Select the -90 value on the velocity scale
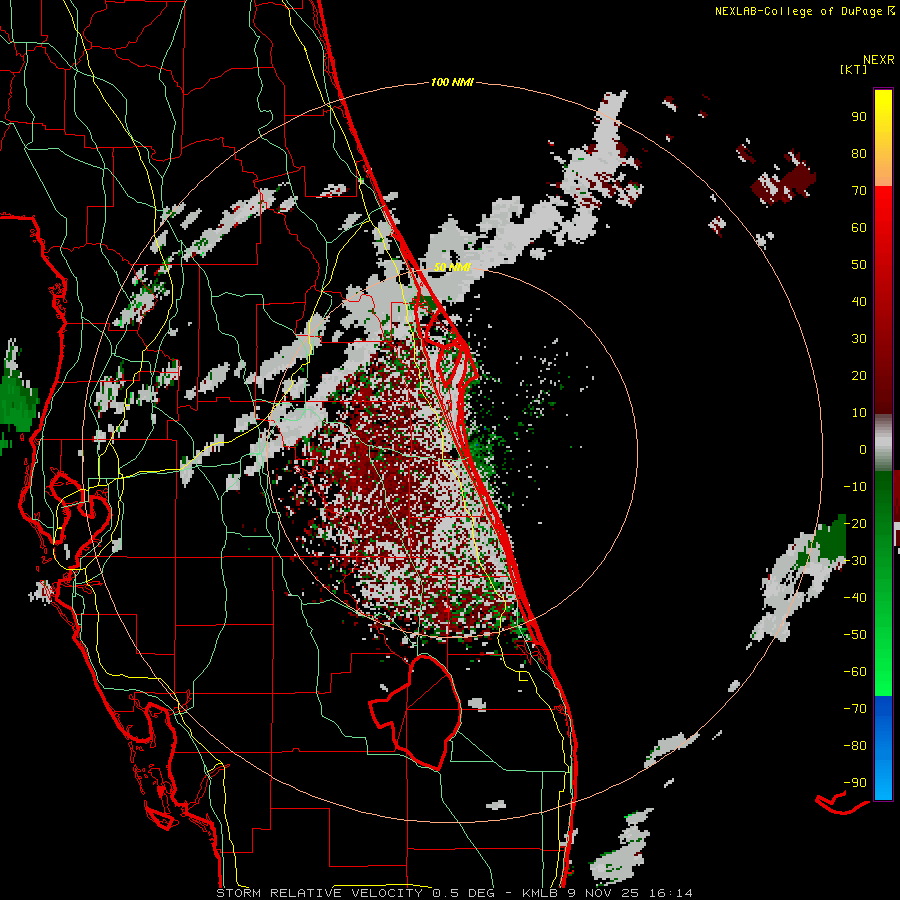Viewport: 900px width, 900px height. pyautogui.click(x=855, y=783)
